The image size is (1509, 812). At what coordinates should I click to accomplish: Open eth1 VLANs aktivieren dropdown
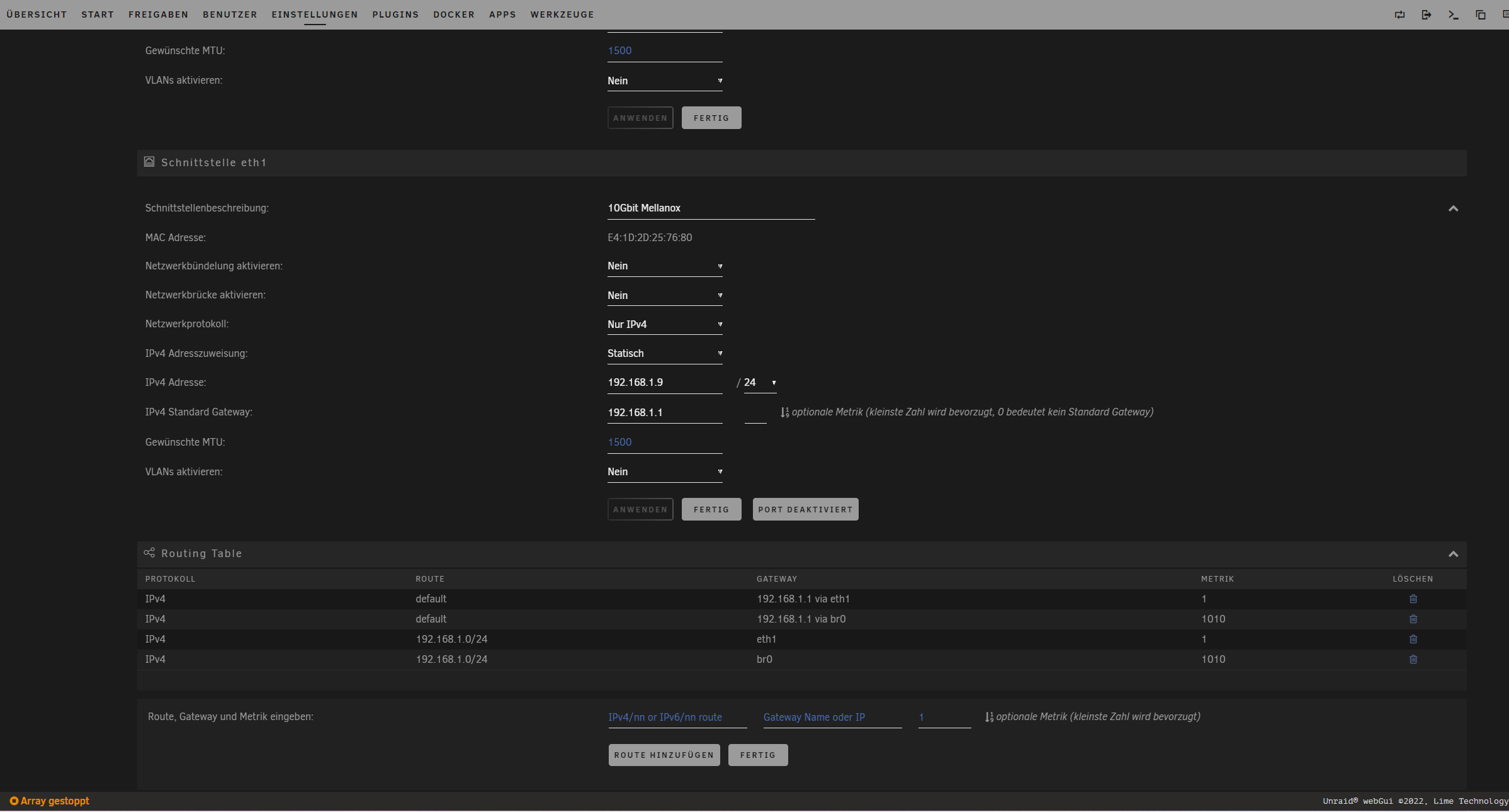click(x=665, y=472)
